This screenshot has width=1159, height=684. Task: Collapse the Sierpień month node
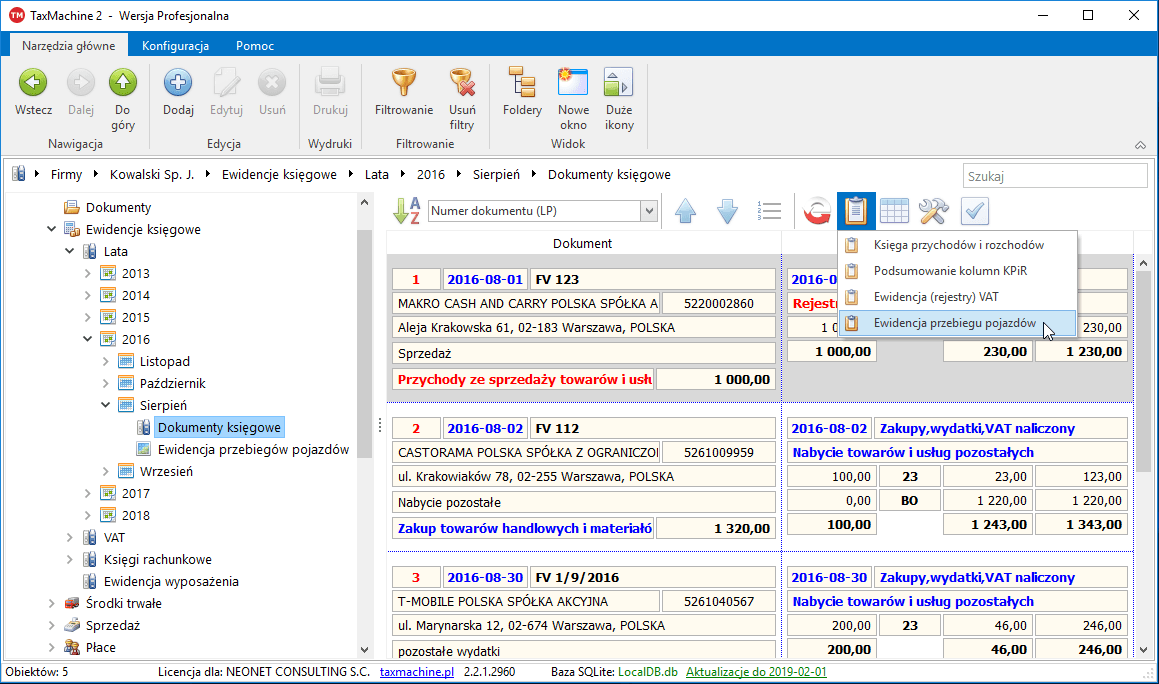(x=106, y=406)
